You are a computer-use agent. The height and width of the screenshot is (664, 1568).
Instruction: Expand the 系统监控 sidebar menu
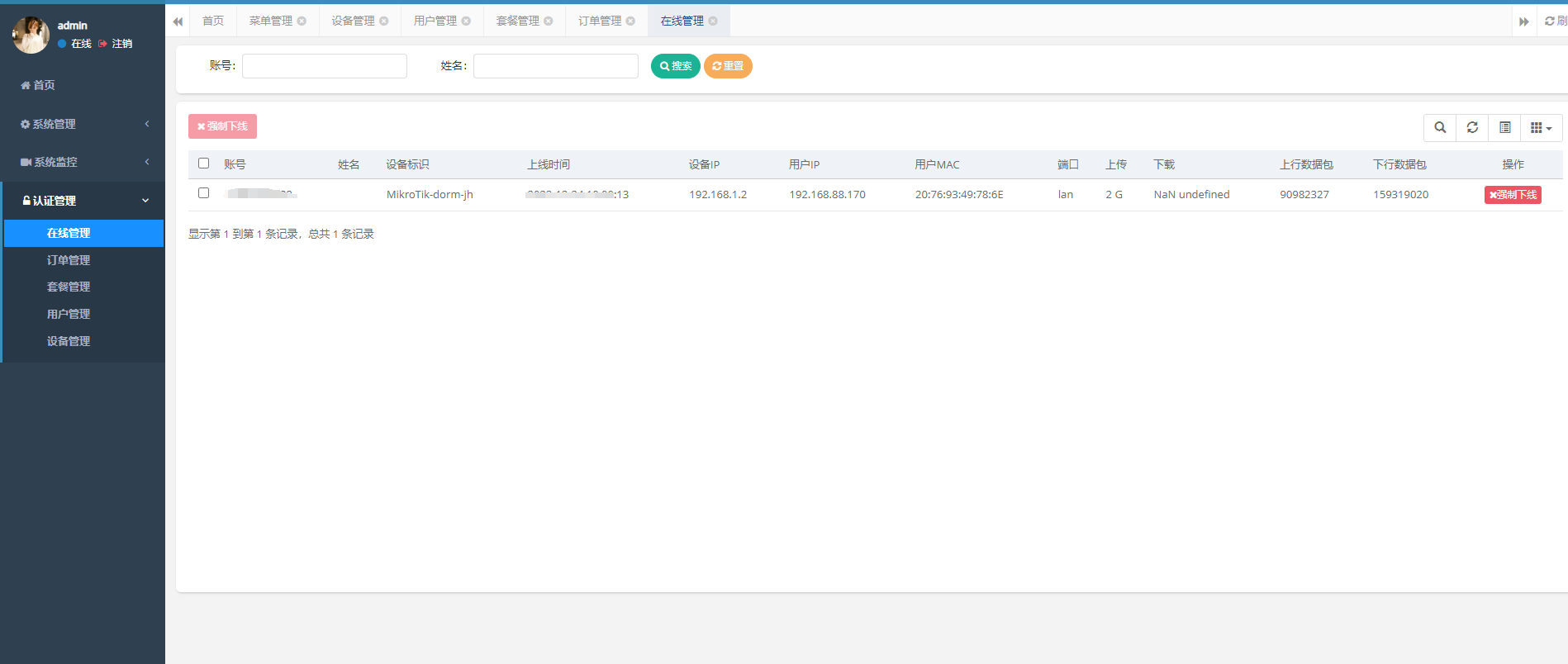(x=83, y=162)
